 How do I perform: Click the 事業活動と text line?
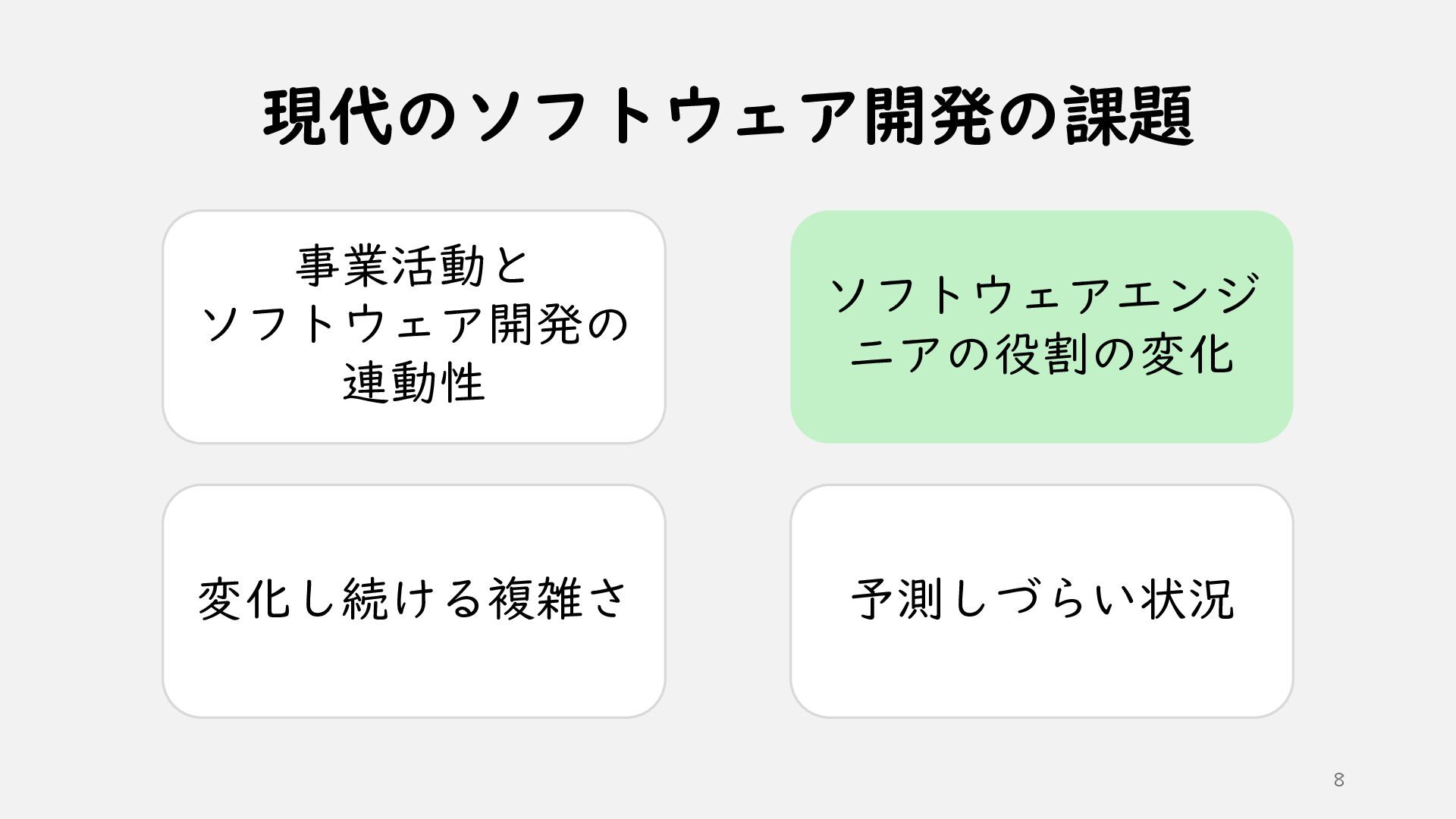coord(413,265)
